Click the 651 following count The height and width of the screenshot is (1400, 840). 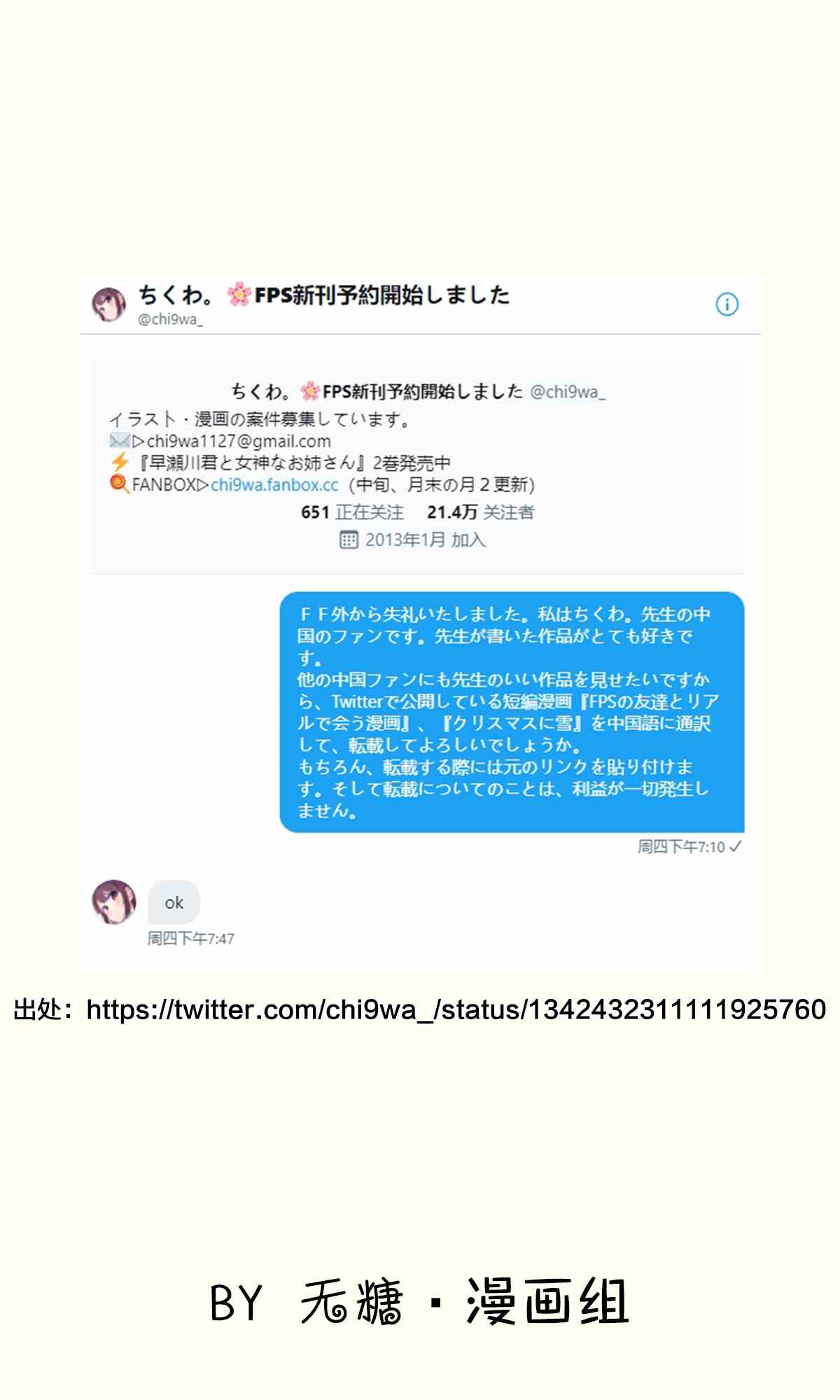tap(352, 512)
